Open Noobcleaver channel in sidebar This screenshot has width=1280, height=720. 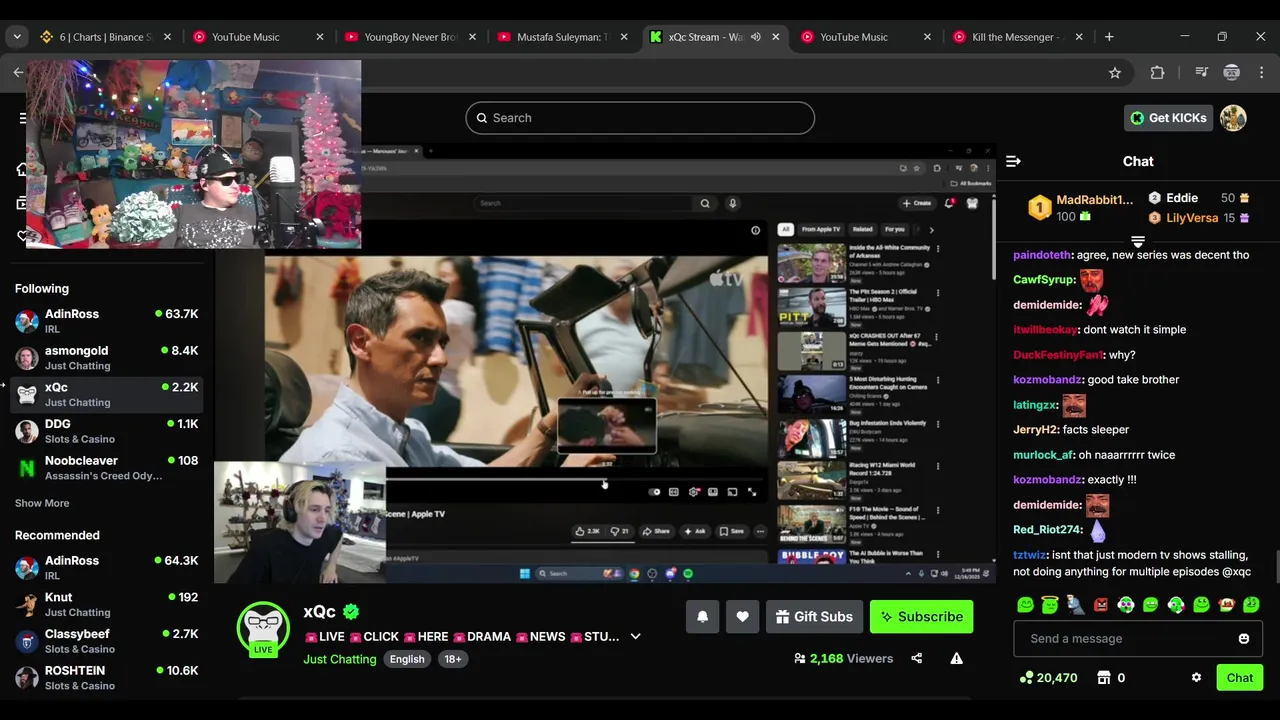[x=107, y=468]
